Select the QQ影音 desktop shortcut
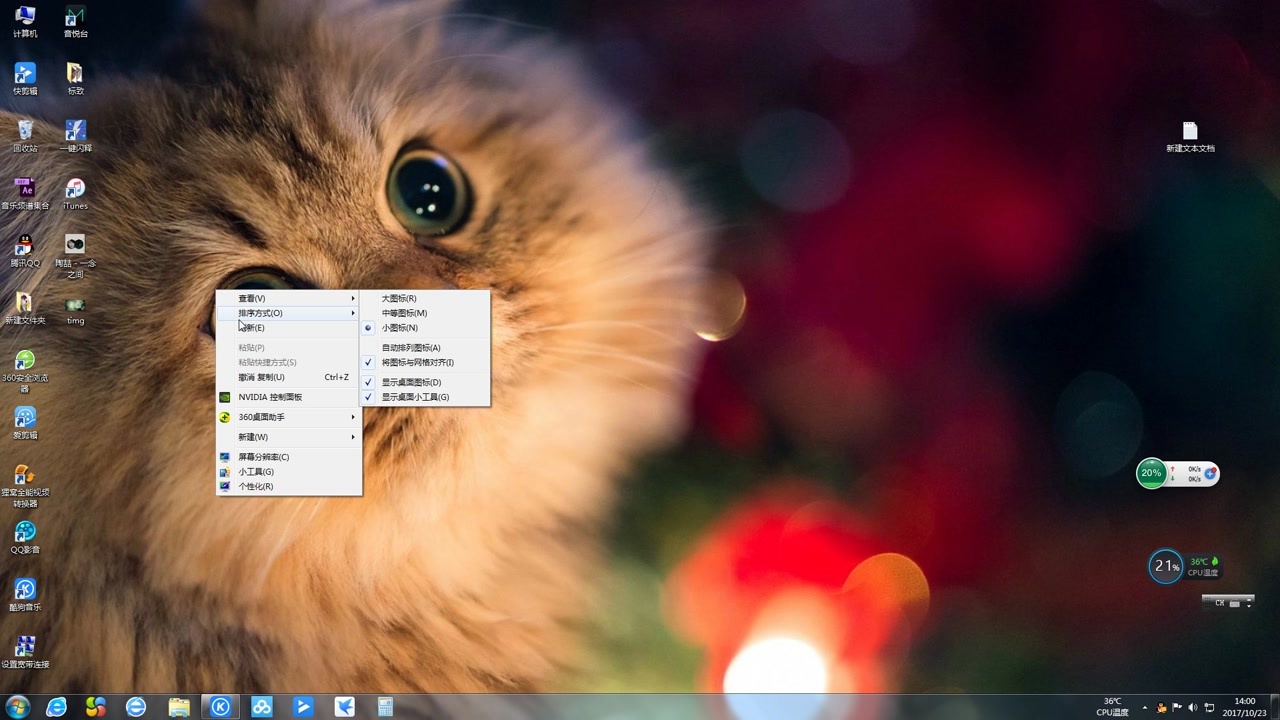The image size is (1280, 720). tap(25, 538)
